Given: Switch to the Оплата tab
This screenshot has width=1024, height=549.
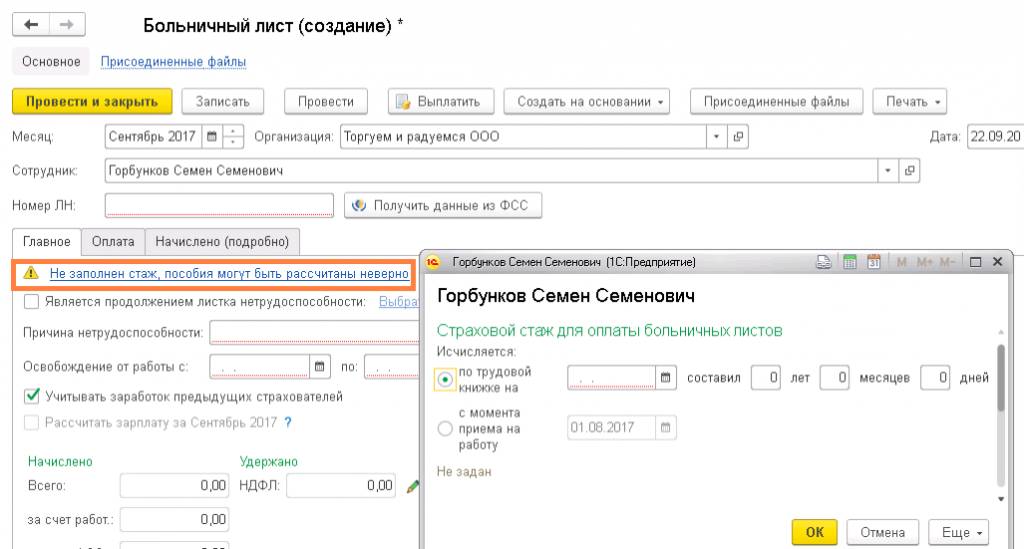Looking at the screenshot, I should click(x=112, y=241).
